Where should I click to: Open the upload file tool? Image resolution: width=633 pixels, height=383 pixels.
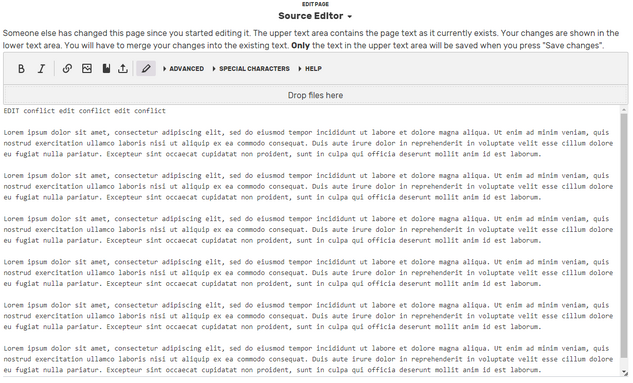click(x=123, y=69)
